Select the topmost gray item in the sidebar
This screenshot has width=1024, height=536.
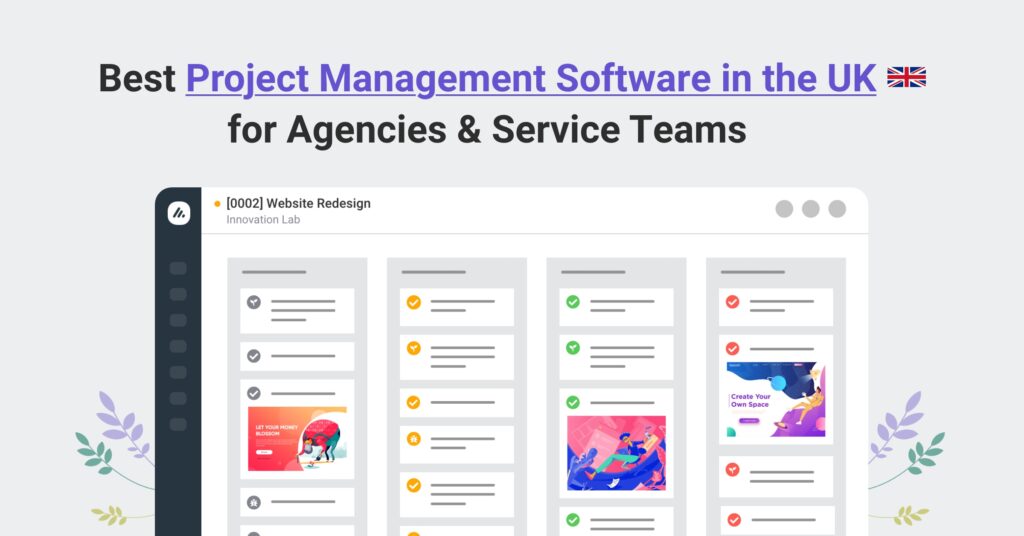tap(178, 268)
